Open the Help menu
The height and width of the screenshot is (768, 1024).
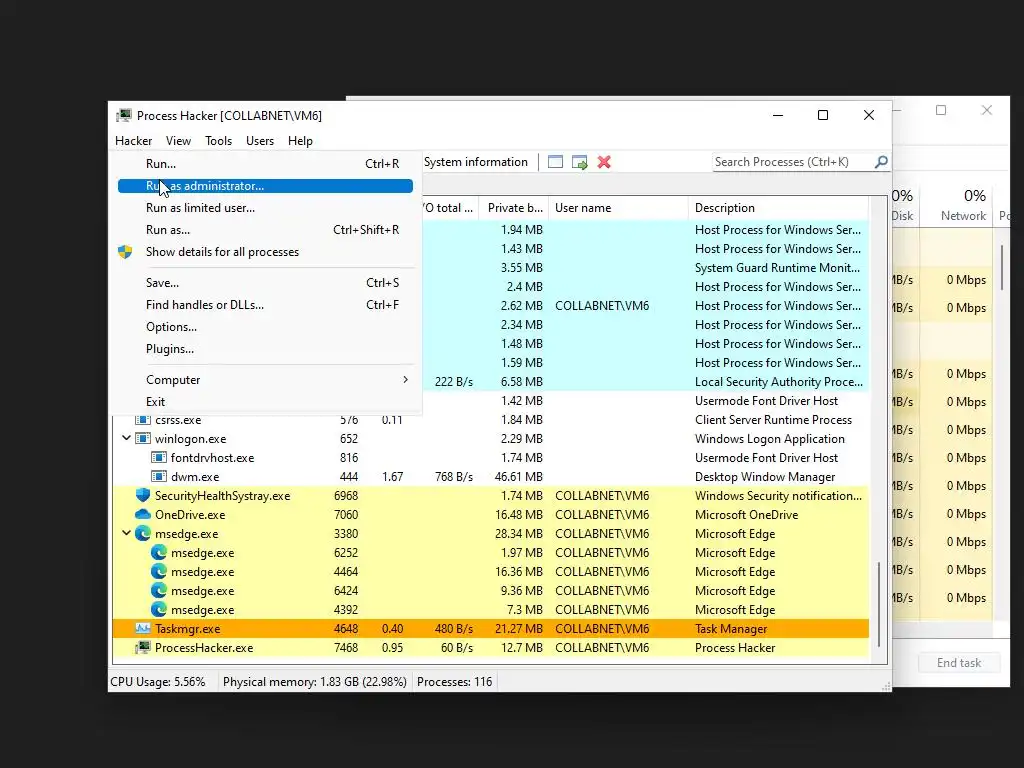pos(300,140)
